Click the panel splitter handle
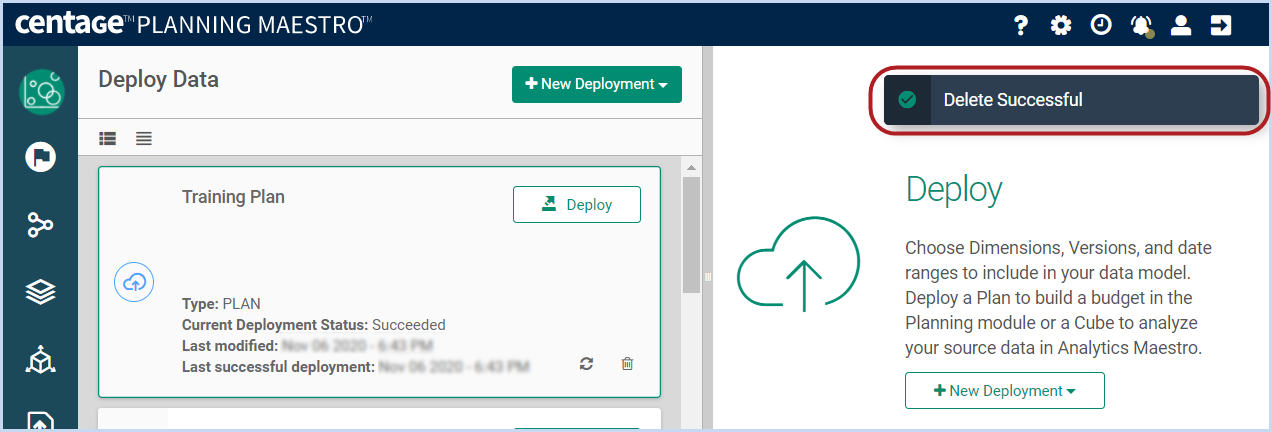 click(x=707, y=278)
